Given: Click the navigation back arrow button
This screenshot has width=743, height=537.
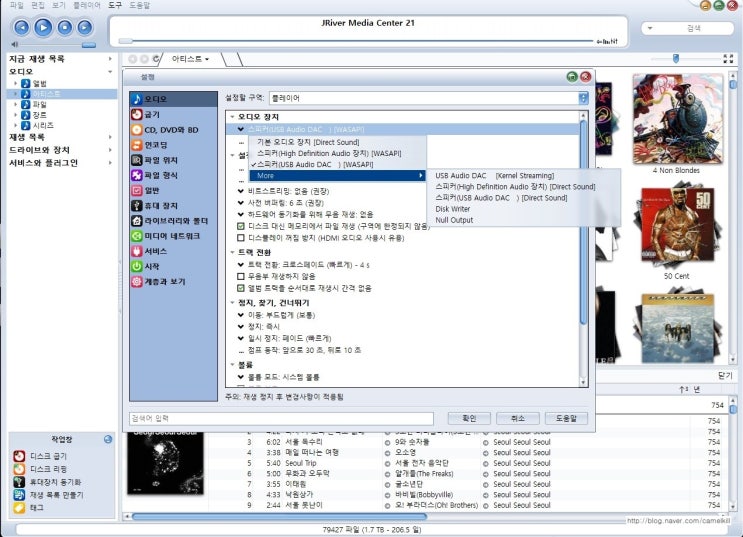Looking at the screenshot, I should click(133, 59).
